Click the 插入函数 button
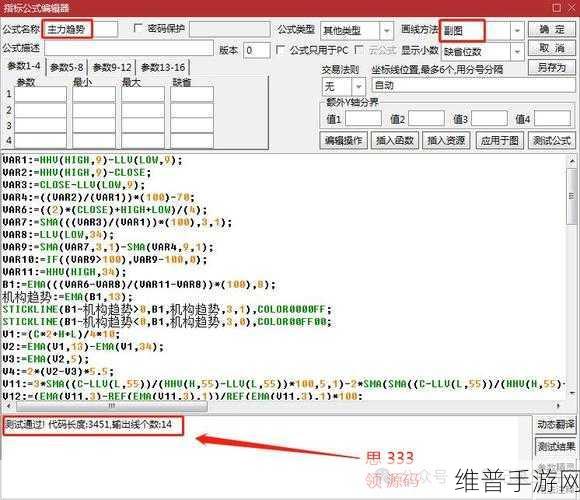The image size is (580, 500). click(x=395, y=141)
